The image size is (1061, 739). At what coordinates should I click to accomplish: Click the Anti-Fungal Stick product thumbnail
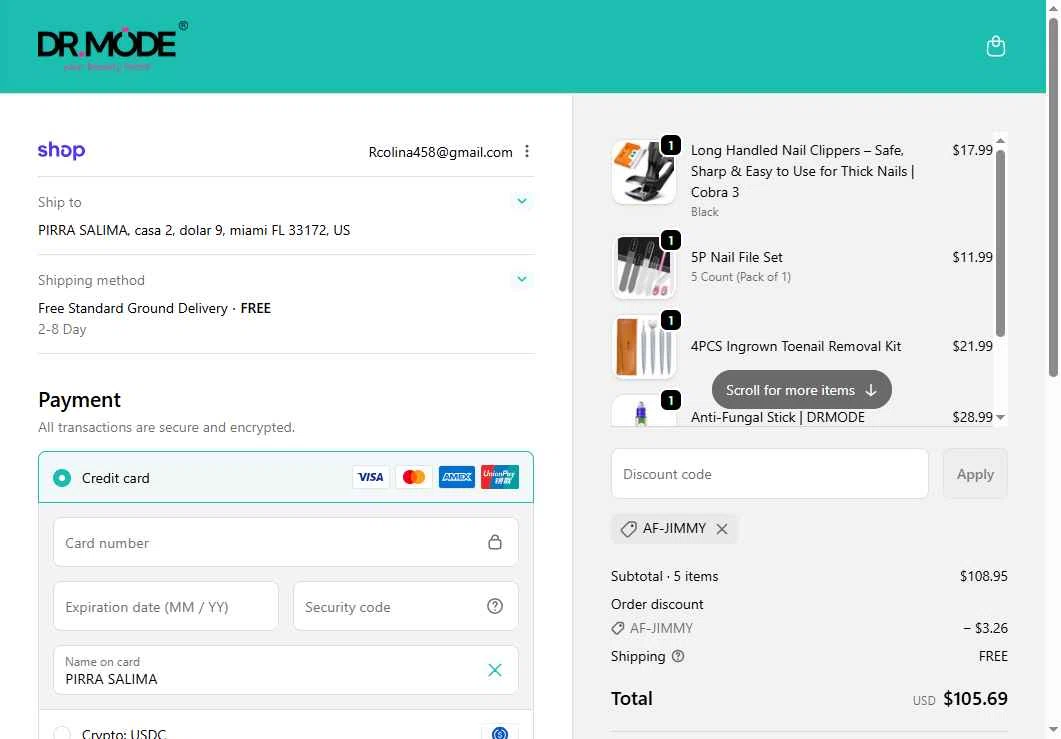tap(644, 410)
